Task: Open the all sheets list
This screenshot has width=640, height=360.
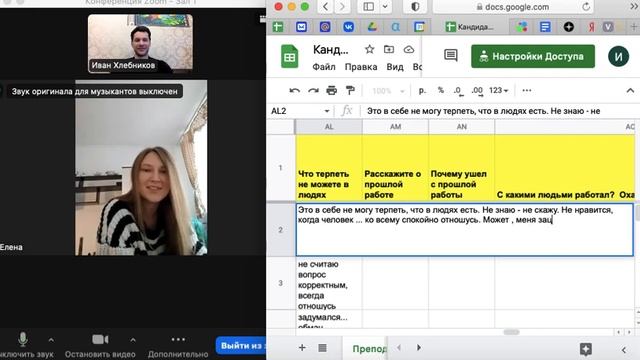Action: [322, 347]
